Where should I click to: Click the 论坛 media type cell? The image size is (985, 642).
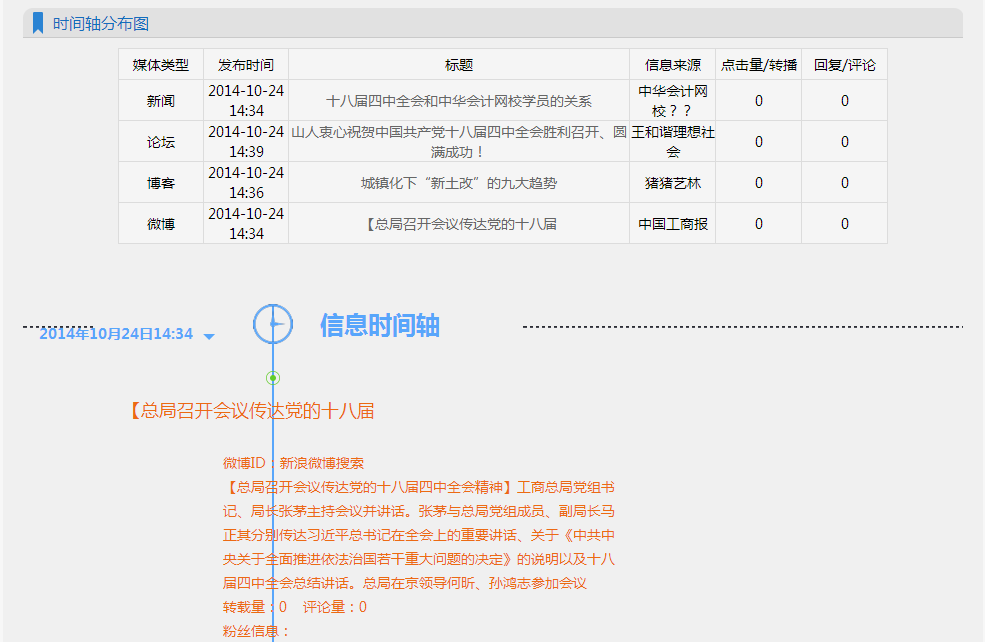click(x=161, y=142)
